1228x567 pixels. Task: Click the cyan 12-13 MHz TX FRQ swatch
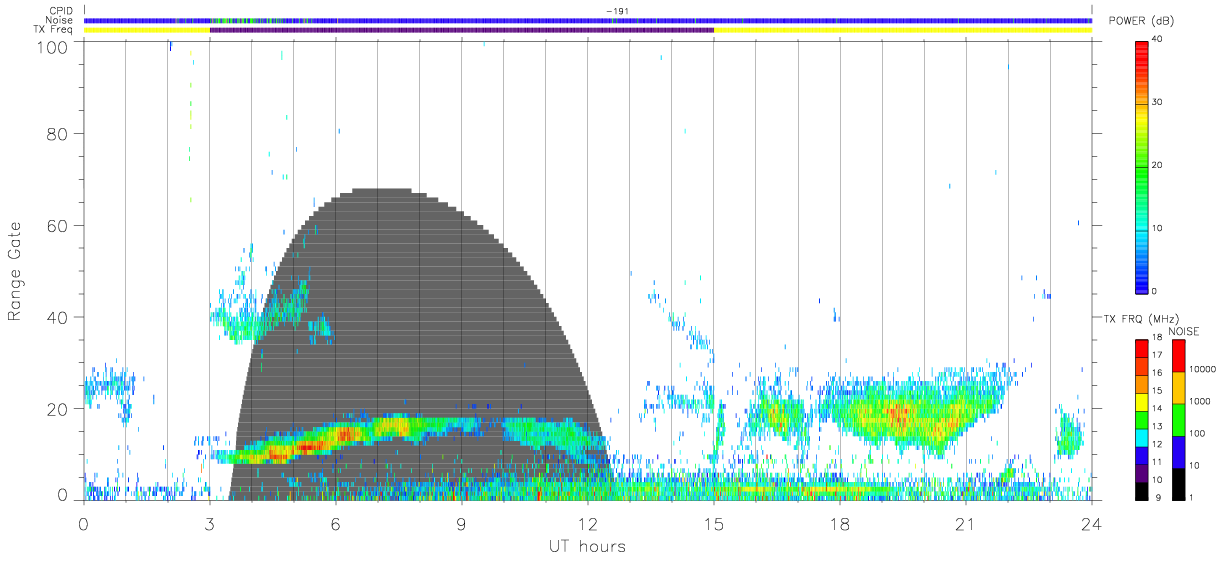(x=1141, y=437)
